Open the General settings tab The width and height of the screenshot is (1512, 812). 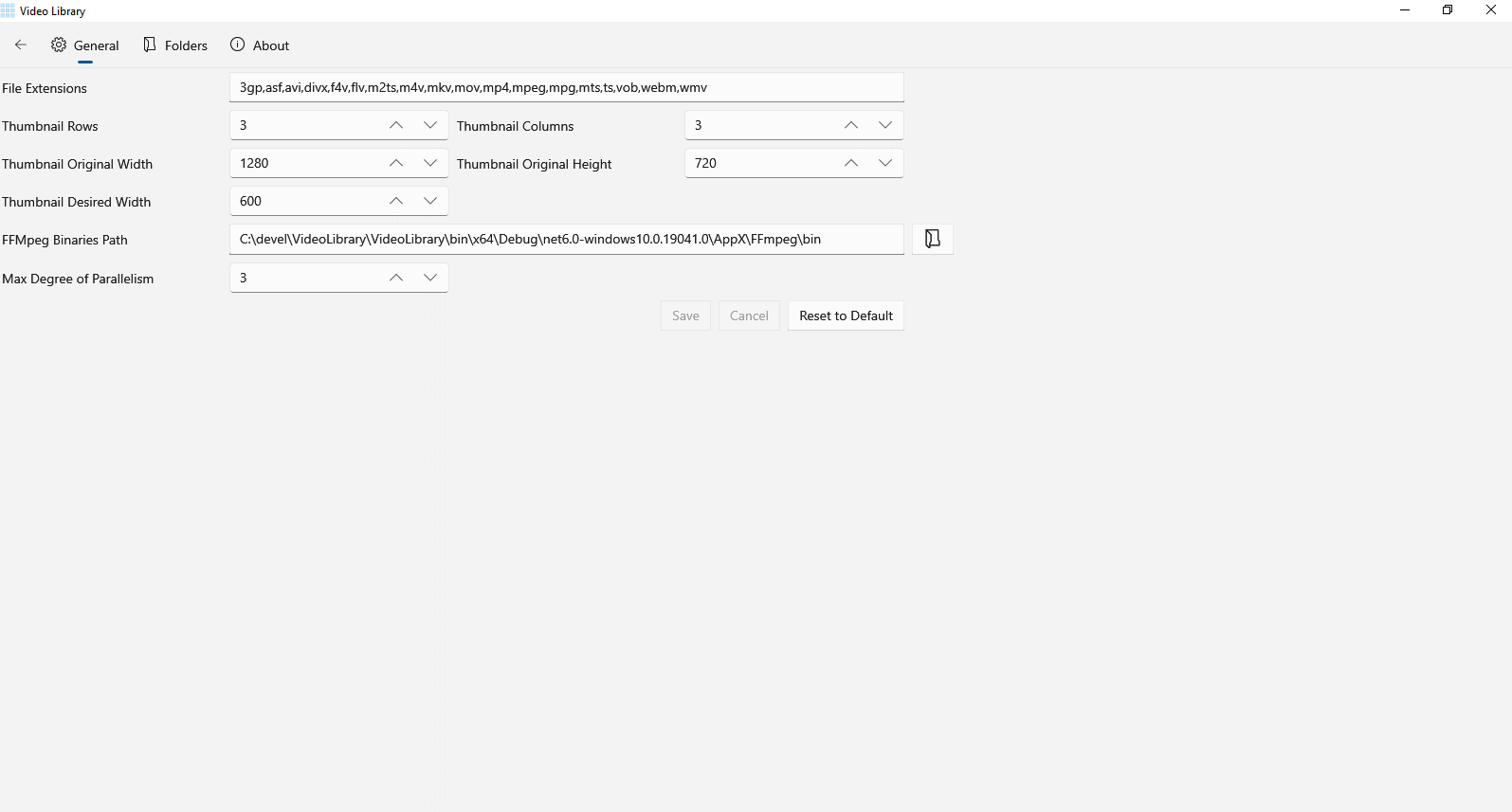(x=85, y=45)
